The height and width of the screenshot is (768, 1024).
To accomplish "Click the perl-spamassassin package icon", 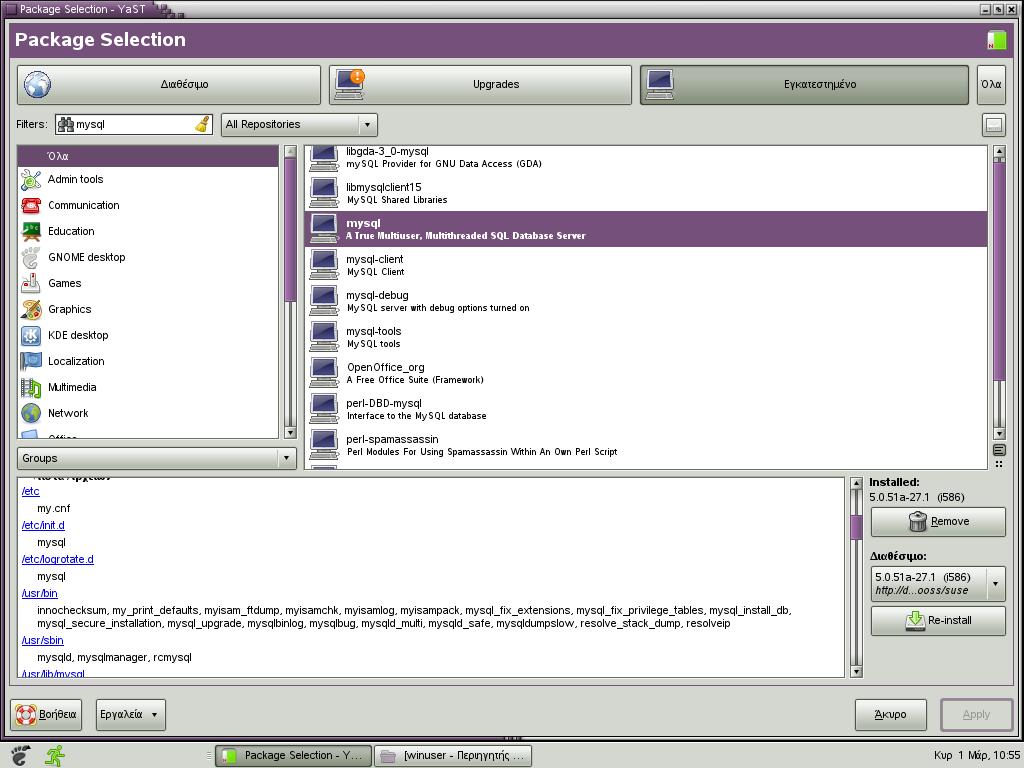I will (x=324, y=444).
